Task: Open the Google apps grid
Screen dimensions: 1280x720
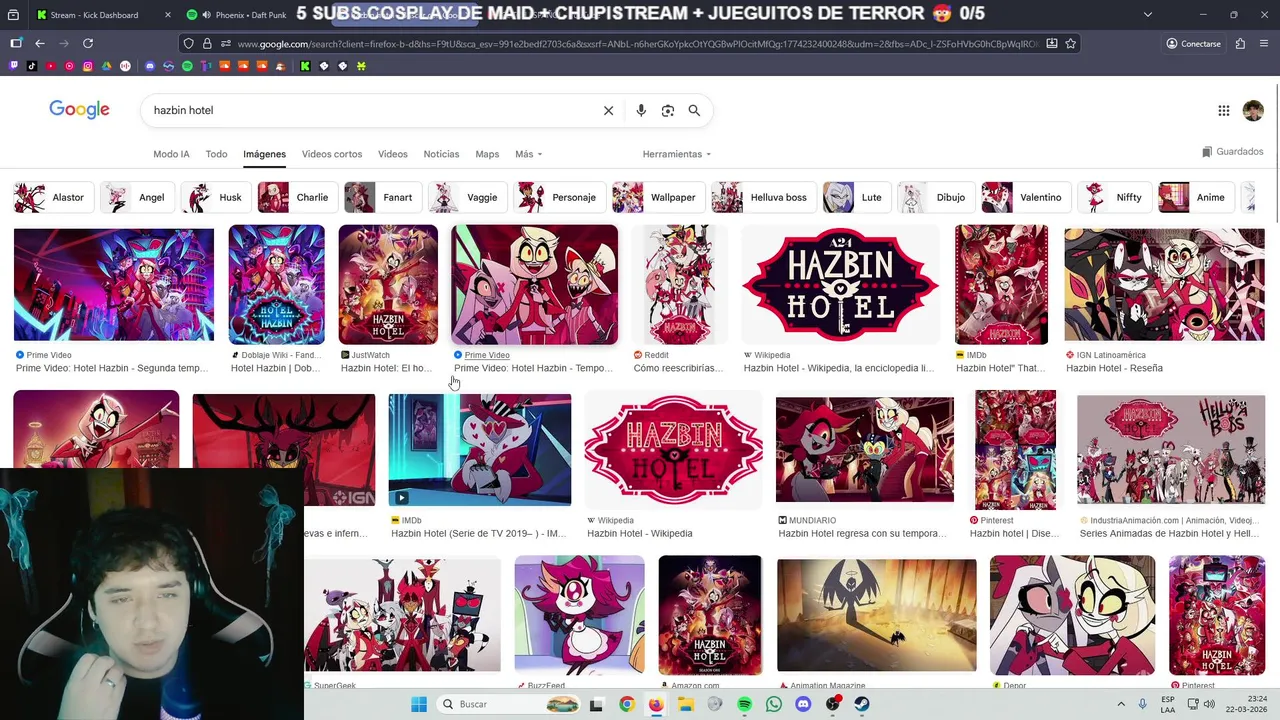Action: point(1224,111)
